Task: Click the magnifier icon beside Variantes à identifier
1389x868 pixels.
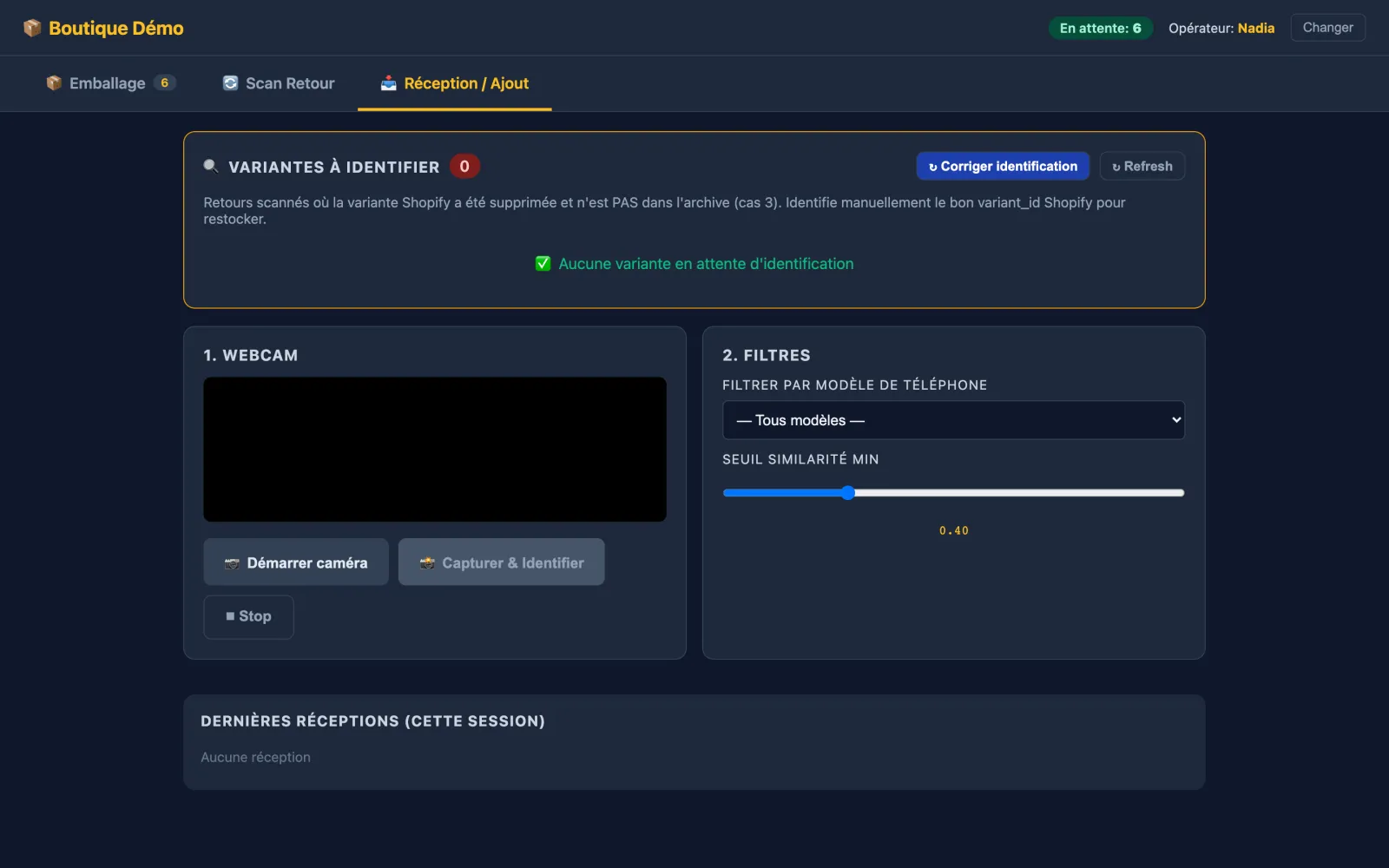Action: tap(211, 166)
